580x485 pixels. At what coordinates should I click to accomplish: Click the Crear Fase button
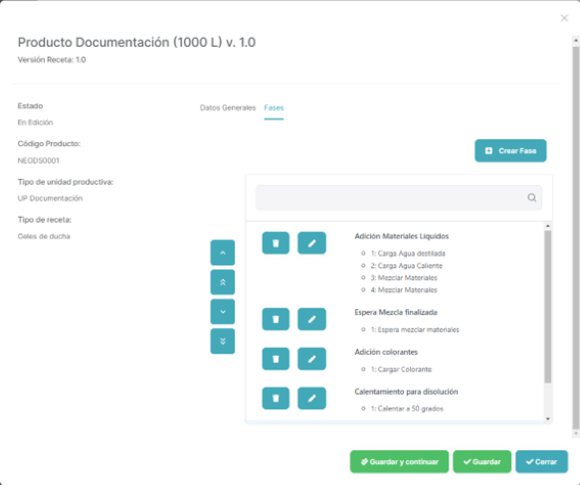510,151
